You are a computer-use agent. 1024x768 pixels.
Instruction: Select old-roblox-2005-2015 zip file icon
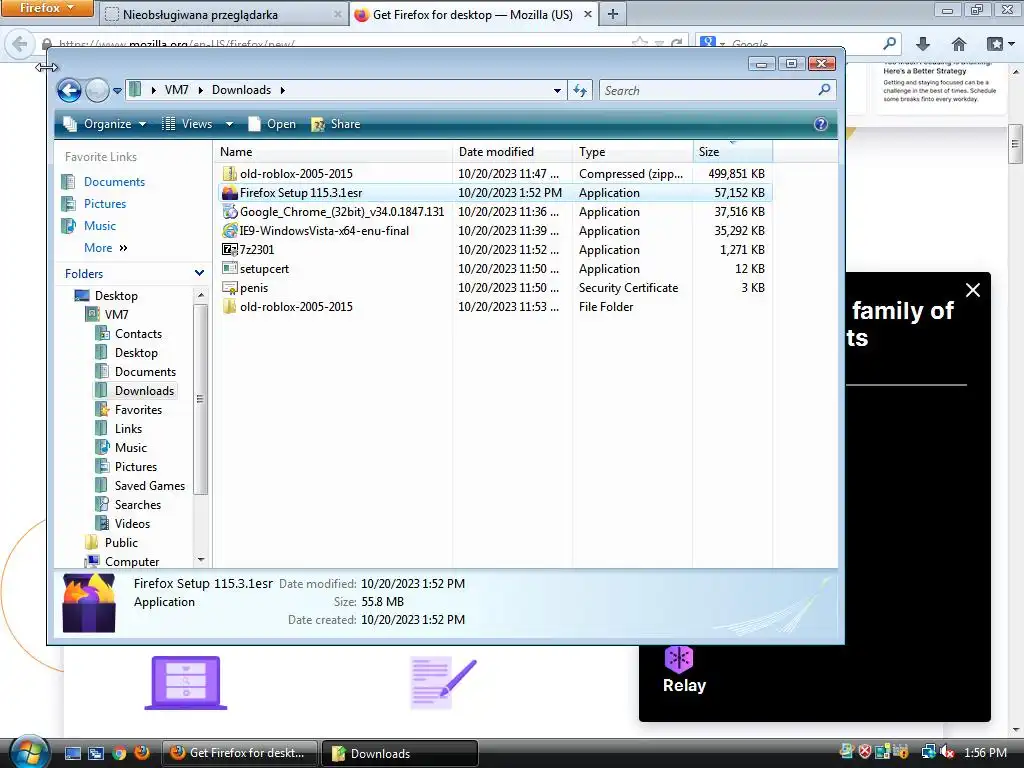pos(229,174)
